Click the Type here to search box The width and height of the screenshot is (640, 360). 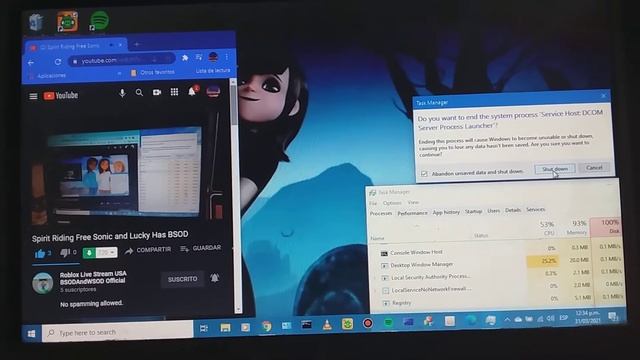118,332
